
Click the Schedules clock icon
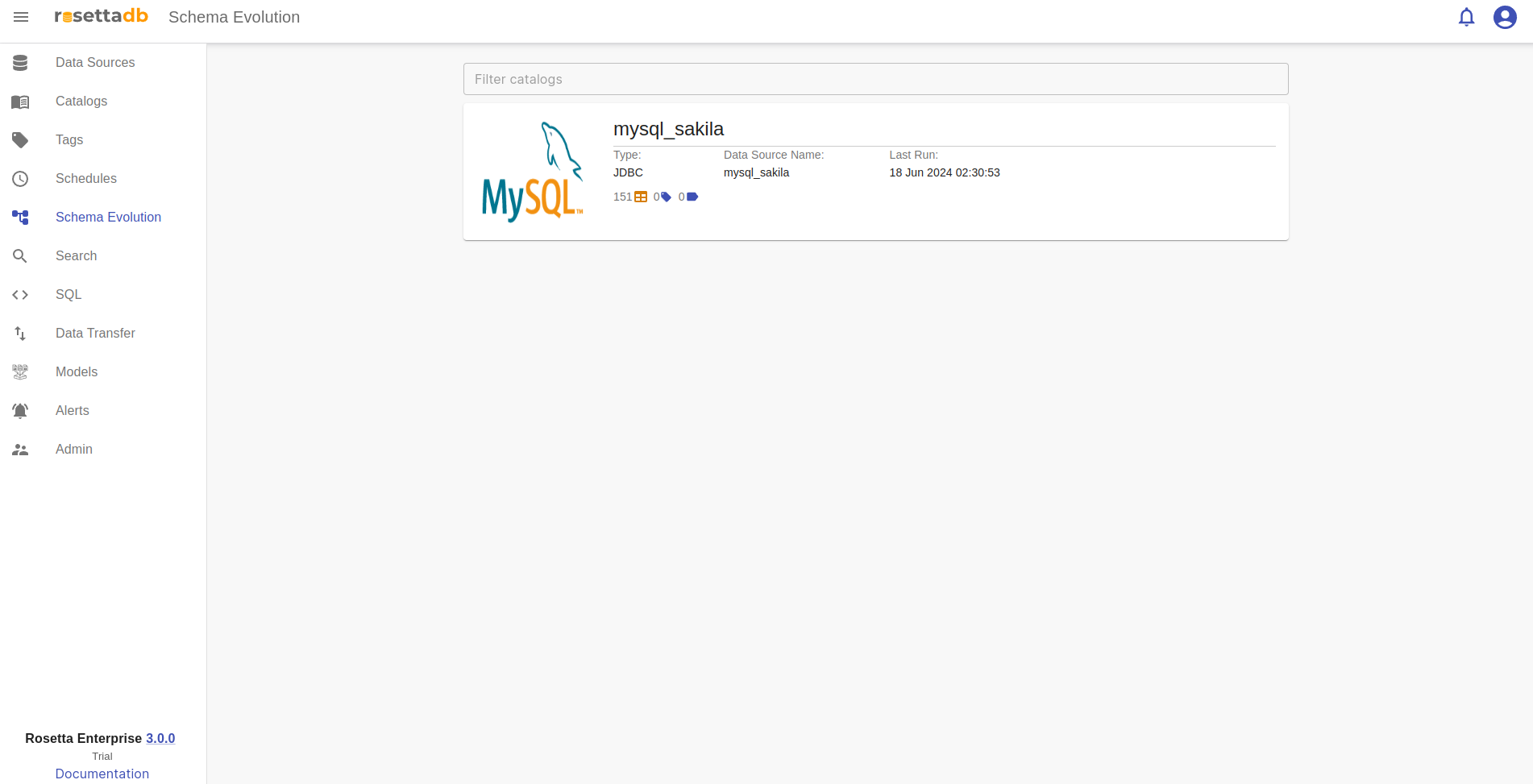click(x=20, y=179)
